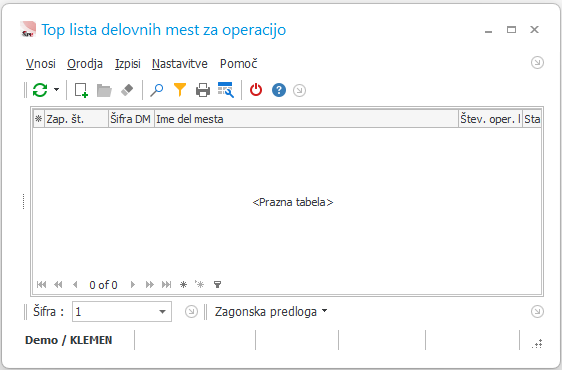
Task: Maximize the window
Action: click(511, 29)
